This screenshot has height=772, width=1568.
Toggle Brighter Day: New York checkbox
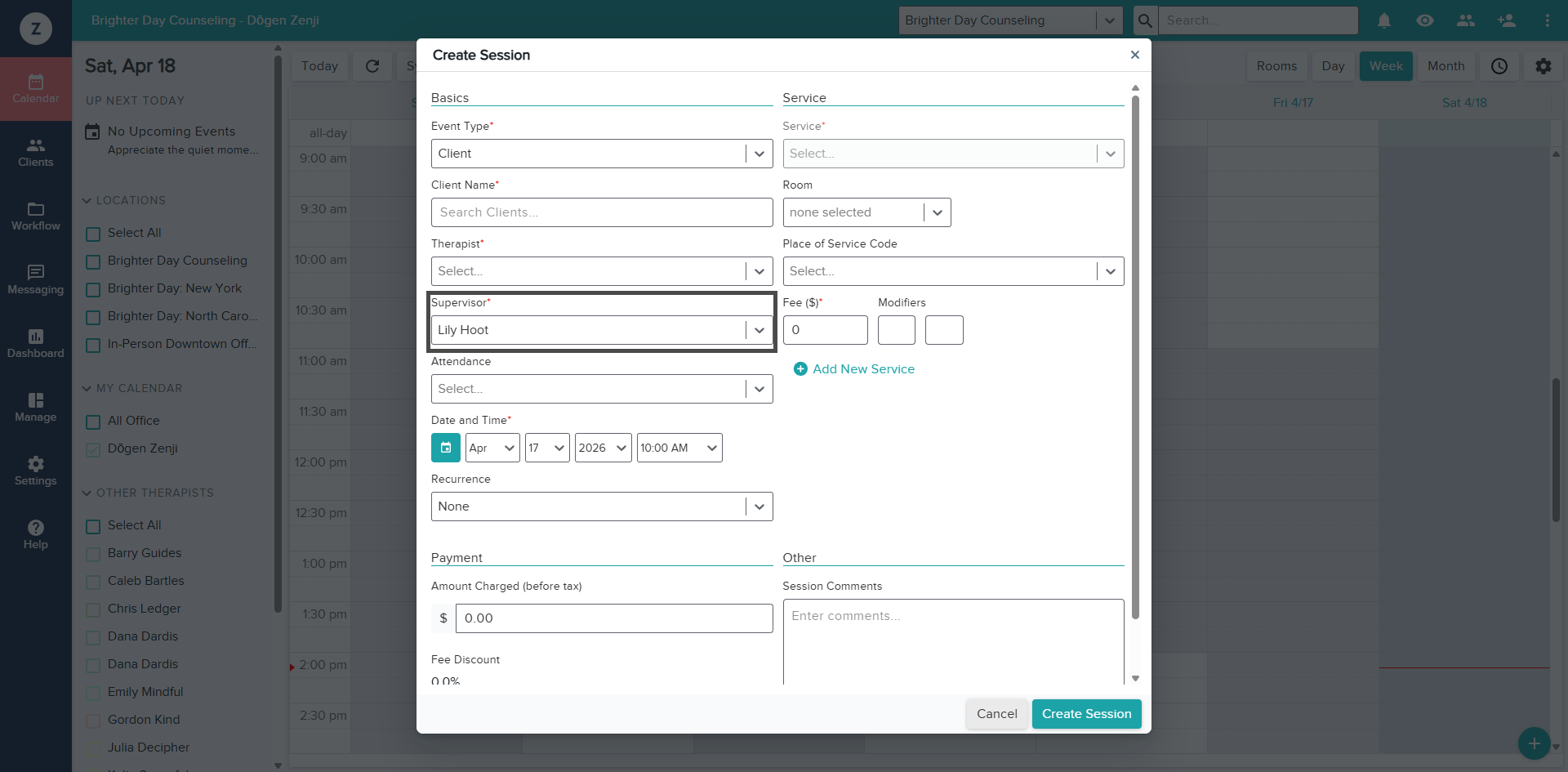[x=93, y=289]
